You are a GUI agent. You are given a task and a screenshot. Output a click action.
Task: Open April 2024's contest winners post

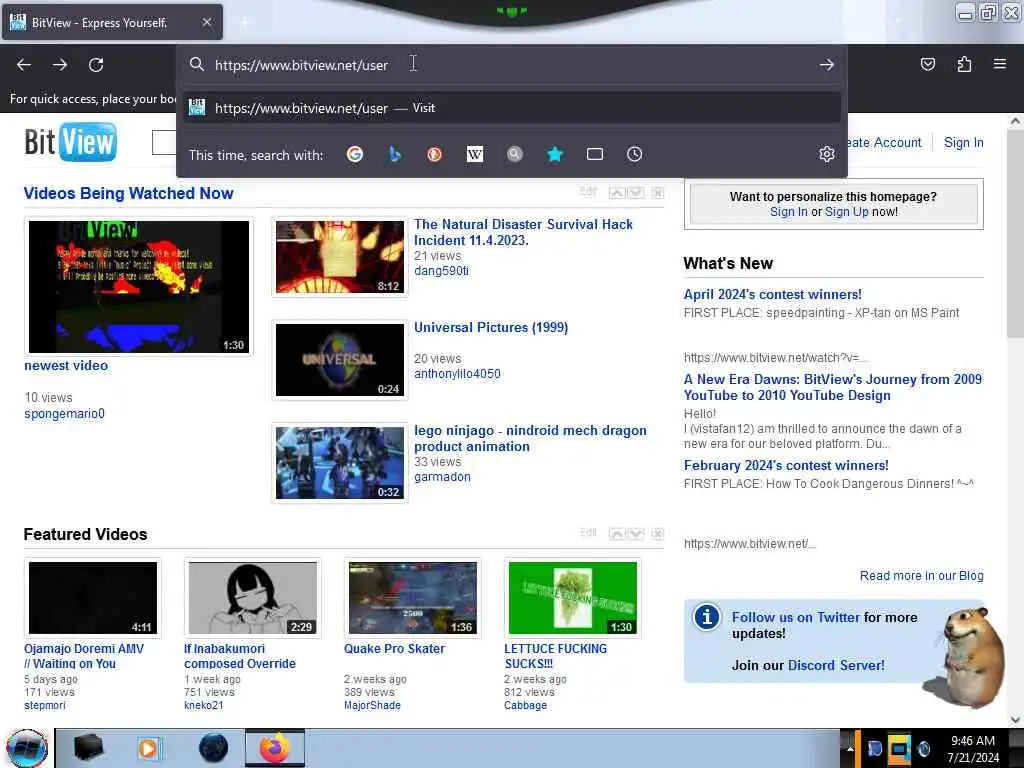coord(773,295)
